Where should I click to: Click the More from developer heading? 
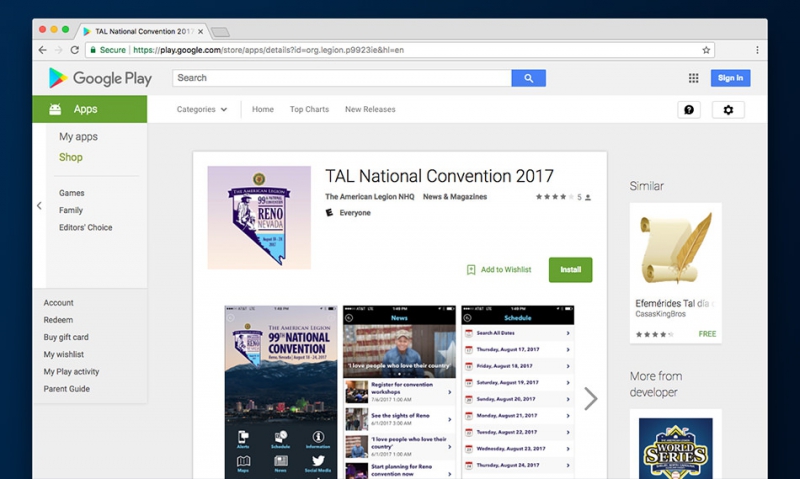point(656,384)
